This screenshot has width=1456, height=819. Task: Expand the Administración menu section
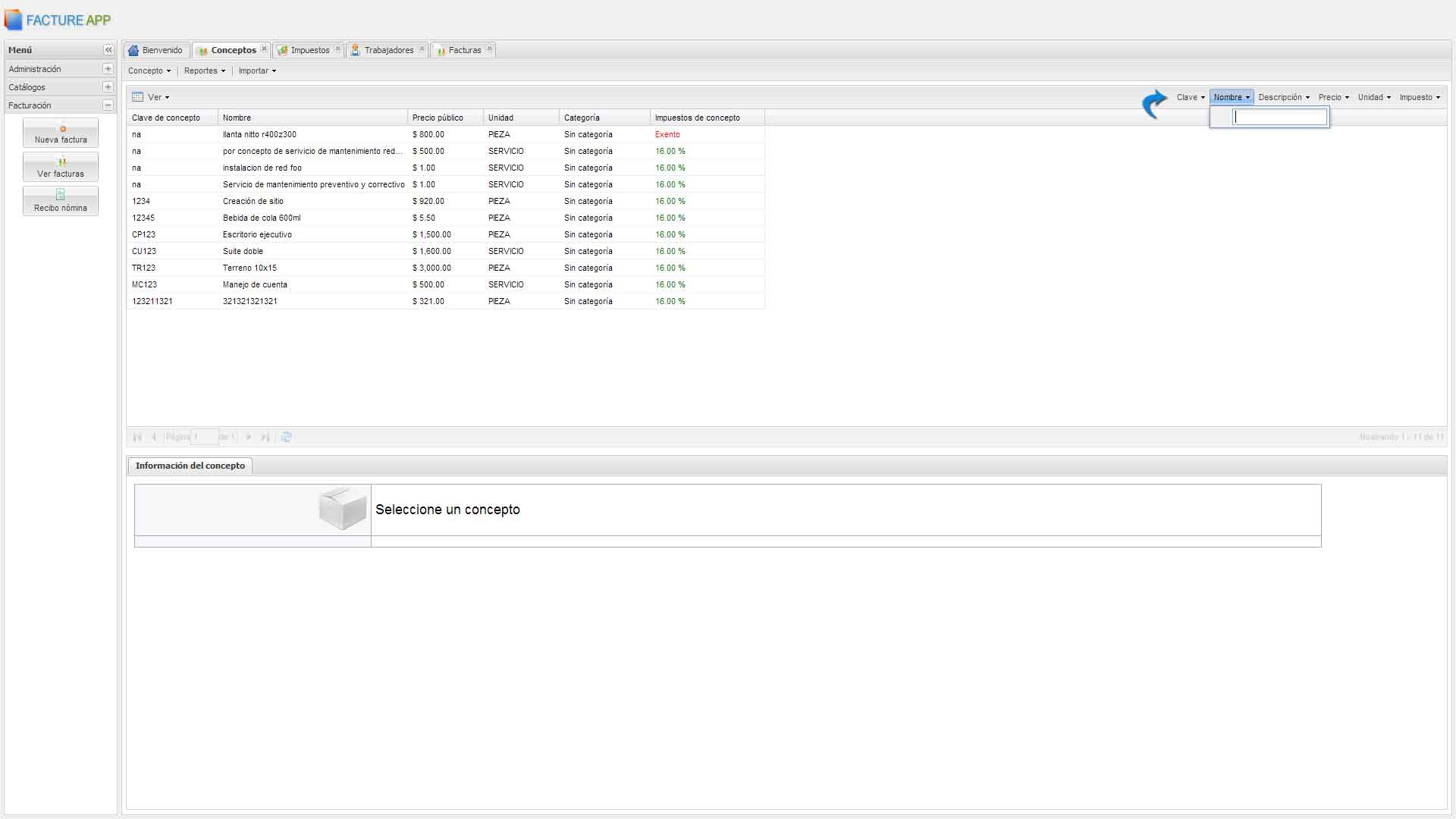coord(108,69)
